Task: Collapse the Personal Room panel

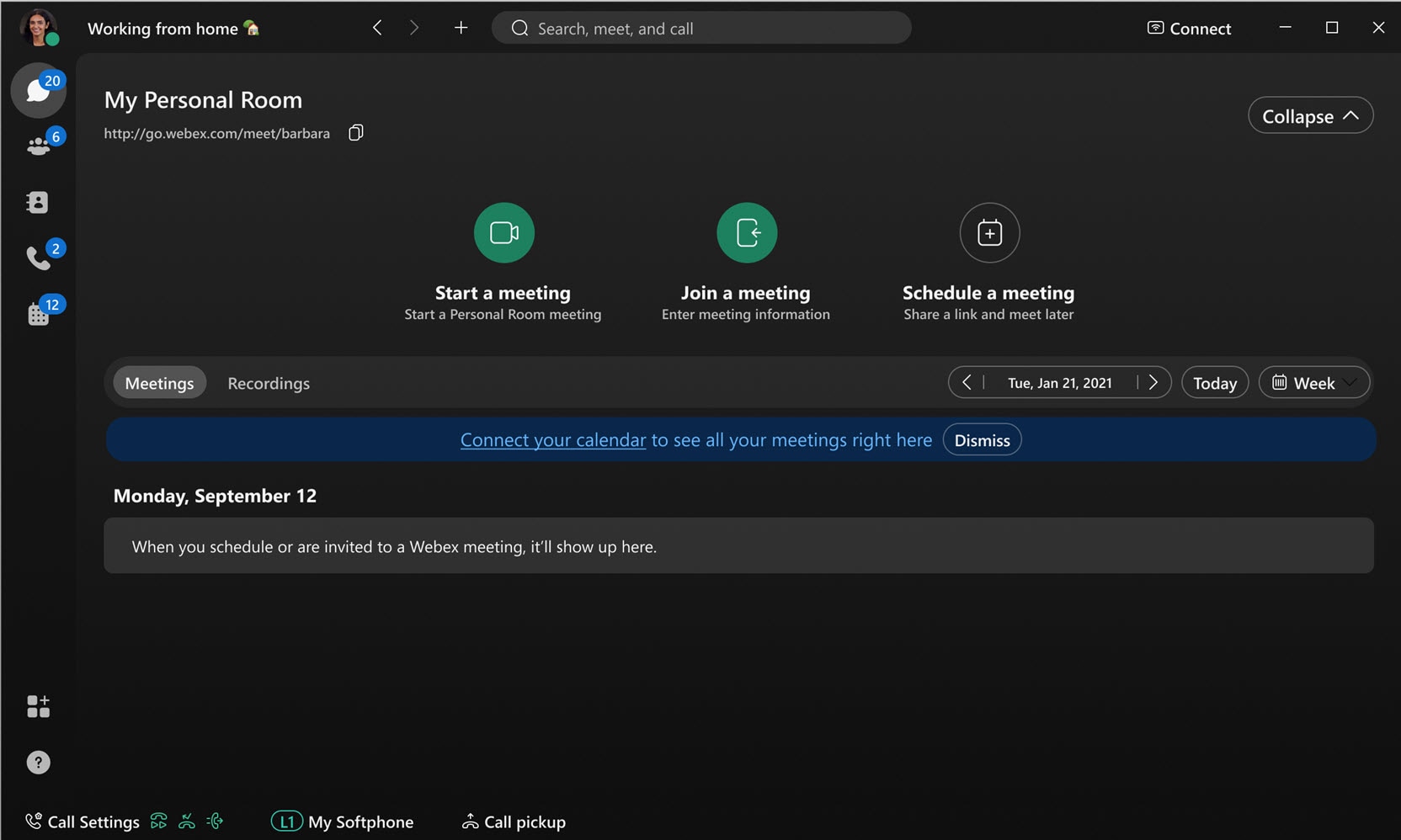Action: tap(1310, 116)
